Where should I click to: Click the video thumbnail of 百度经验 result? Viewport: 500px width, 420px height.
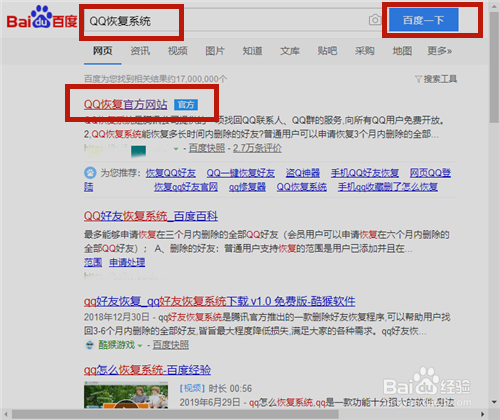pyautogui.click(x=126, y=396)
